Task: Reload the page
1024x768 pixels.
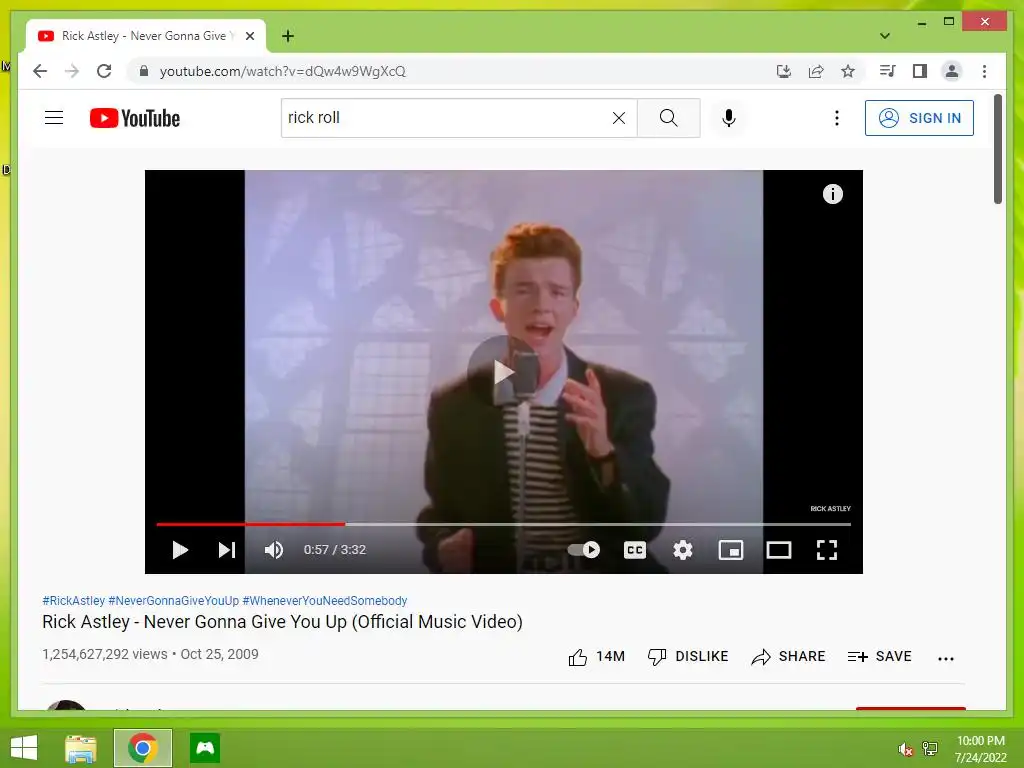Action: (104, 71)
